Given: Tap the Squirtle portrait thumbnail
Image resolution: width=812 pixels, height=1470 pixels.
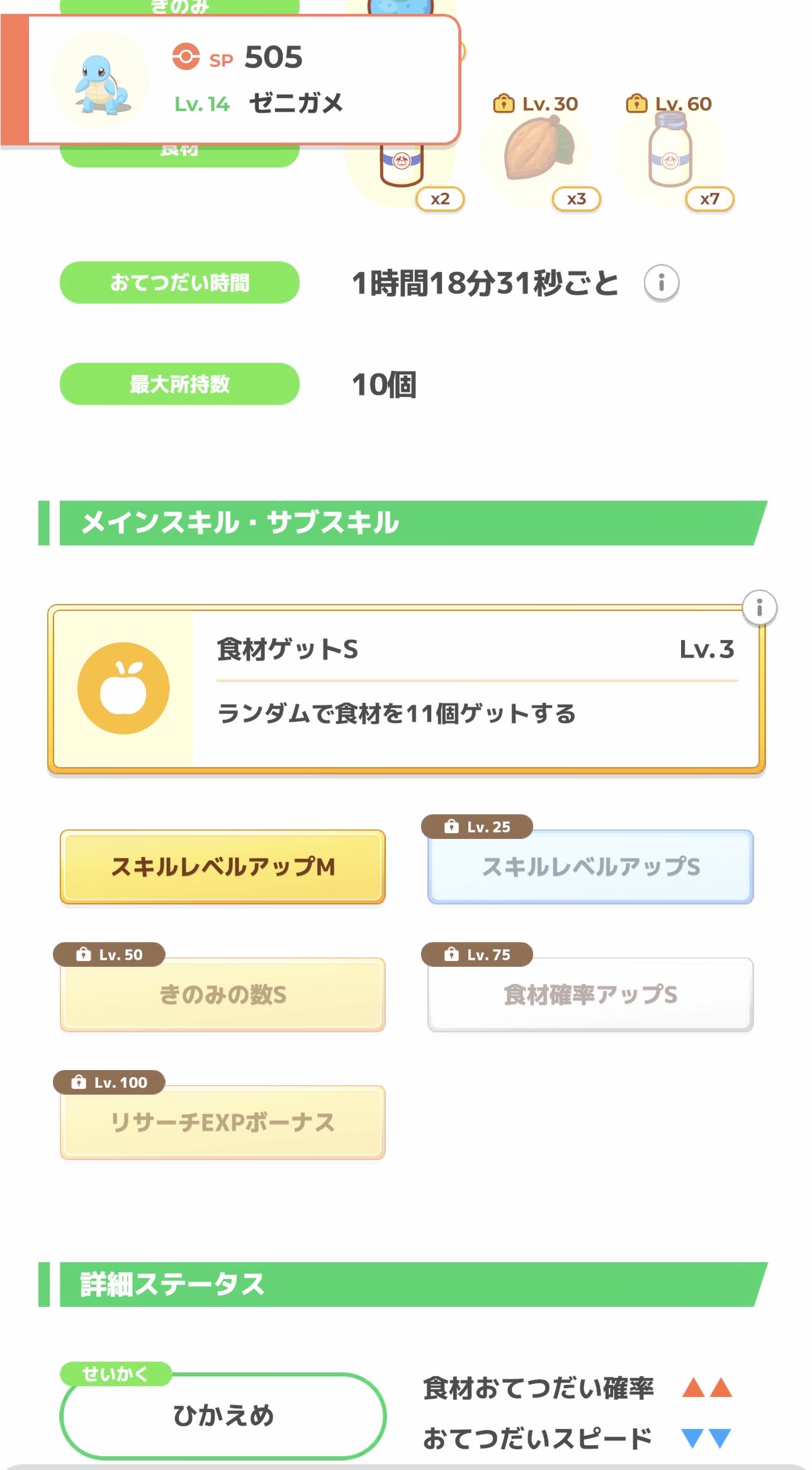Looking at the screenshot, I should 101,81.
